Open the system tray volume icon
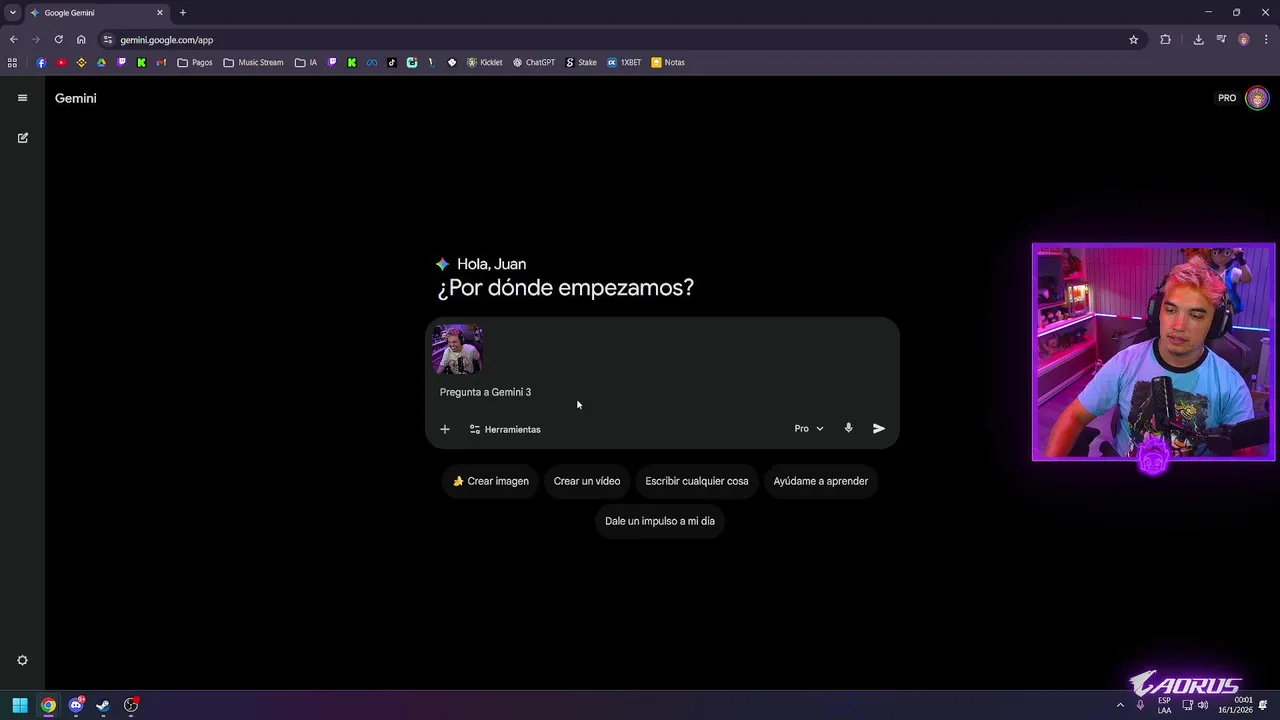The image size is (1280, 720). click(1202, 705)
